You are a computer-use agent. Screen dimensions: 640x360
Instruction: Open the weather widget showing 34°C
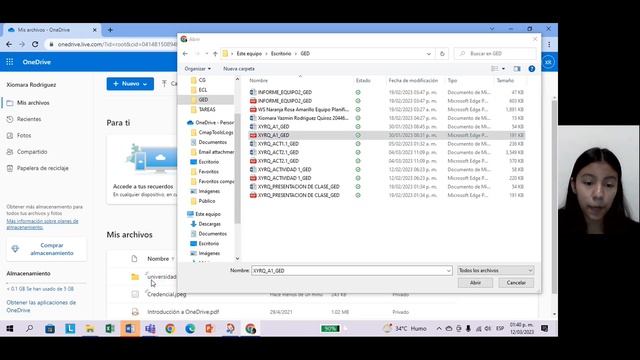[x=405, y=328]
